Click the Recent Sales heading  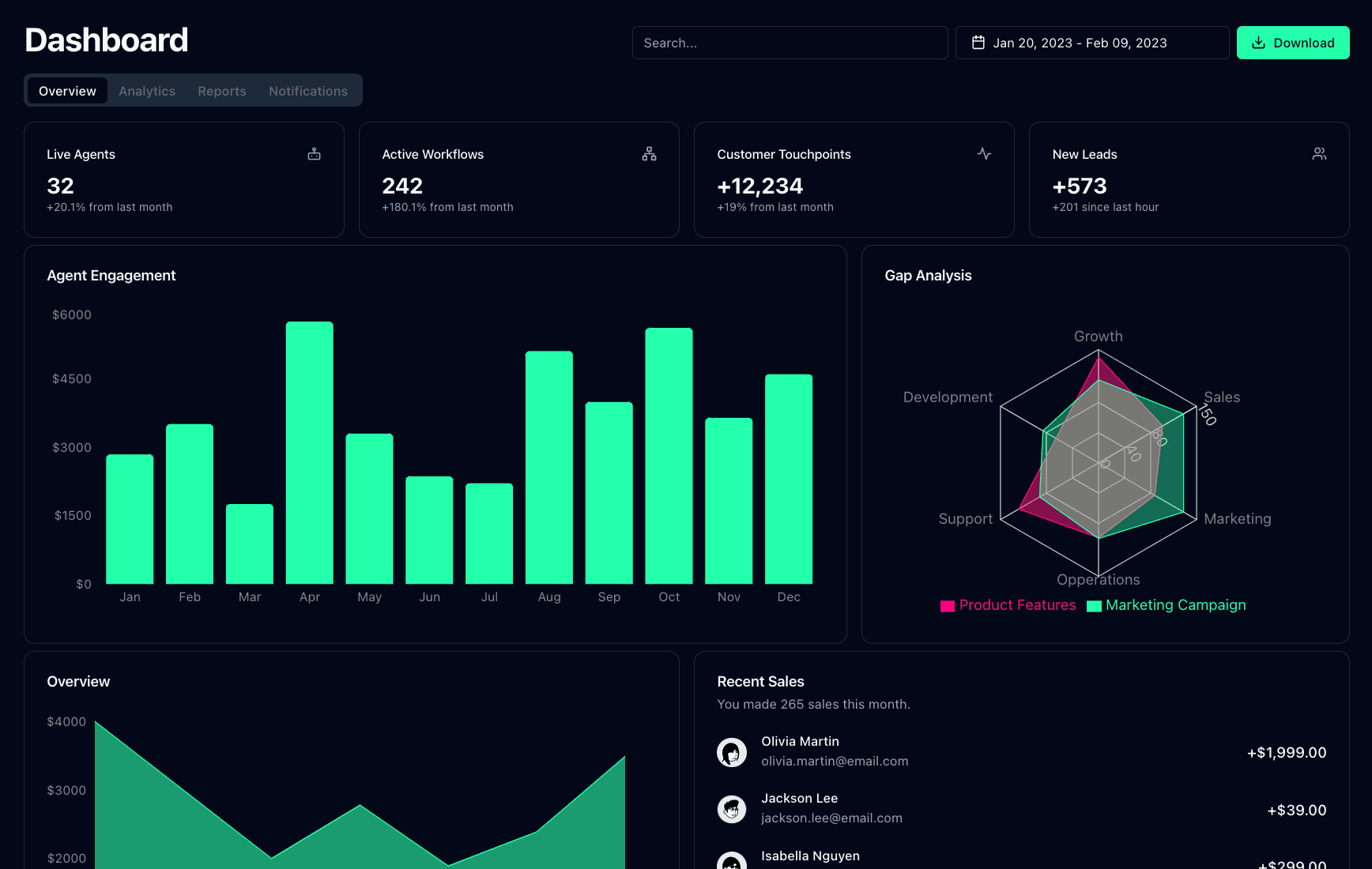(760, 682)
